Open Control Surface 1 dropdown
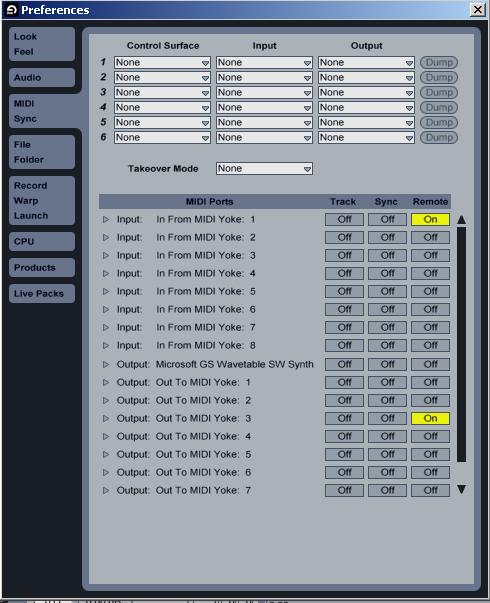Image resolution: width=490 pixels, height=603 pixels. click(x=162, y=63)
